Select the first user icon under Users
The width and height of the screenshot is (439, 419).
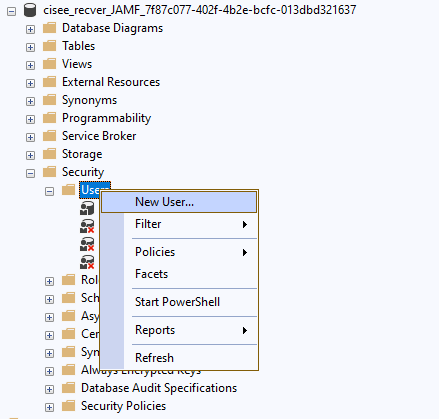[87, 208]
